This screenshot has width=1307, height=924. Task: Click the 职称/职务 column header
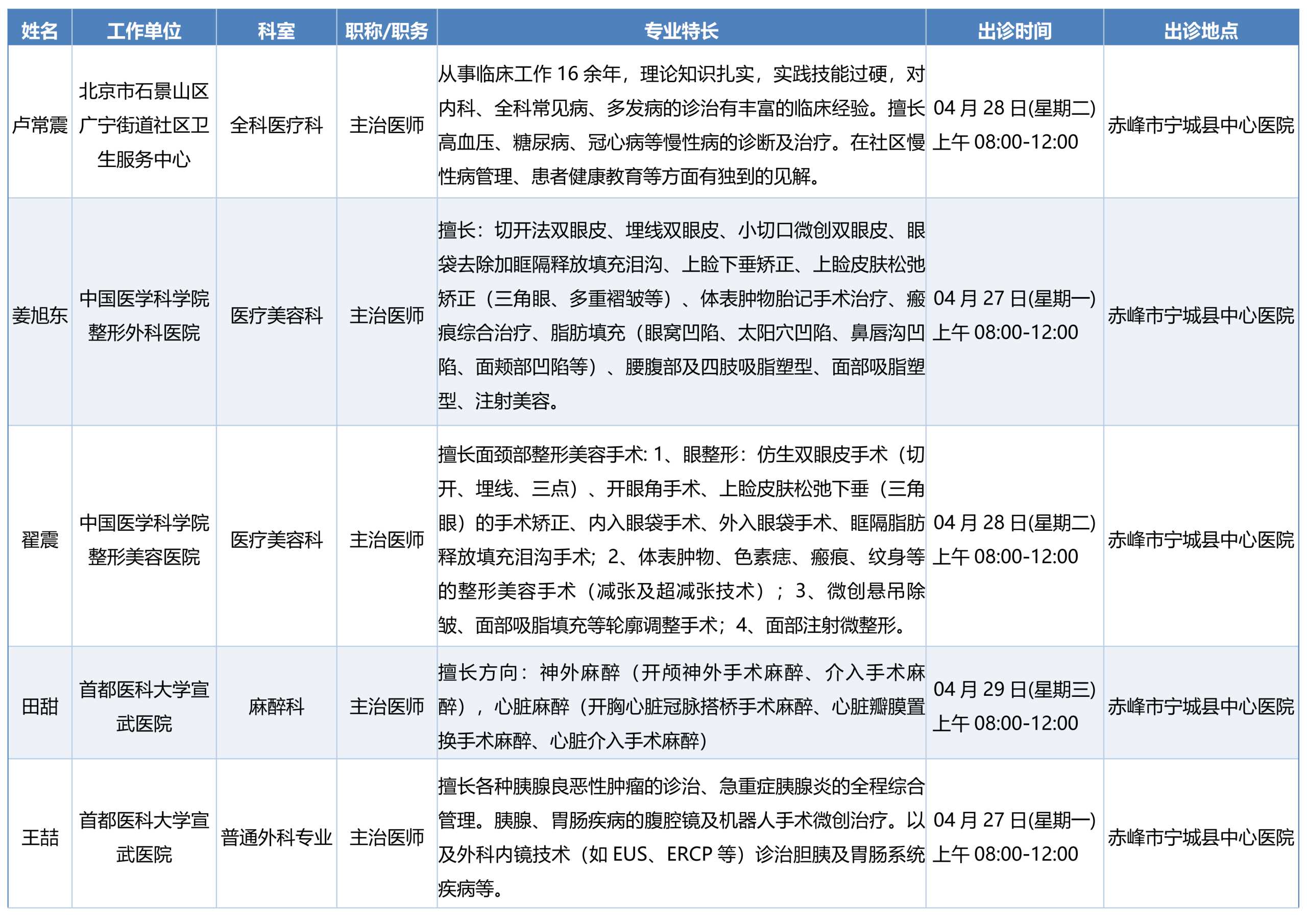click(x=386, y=30)
